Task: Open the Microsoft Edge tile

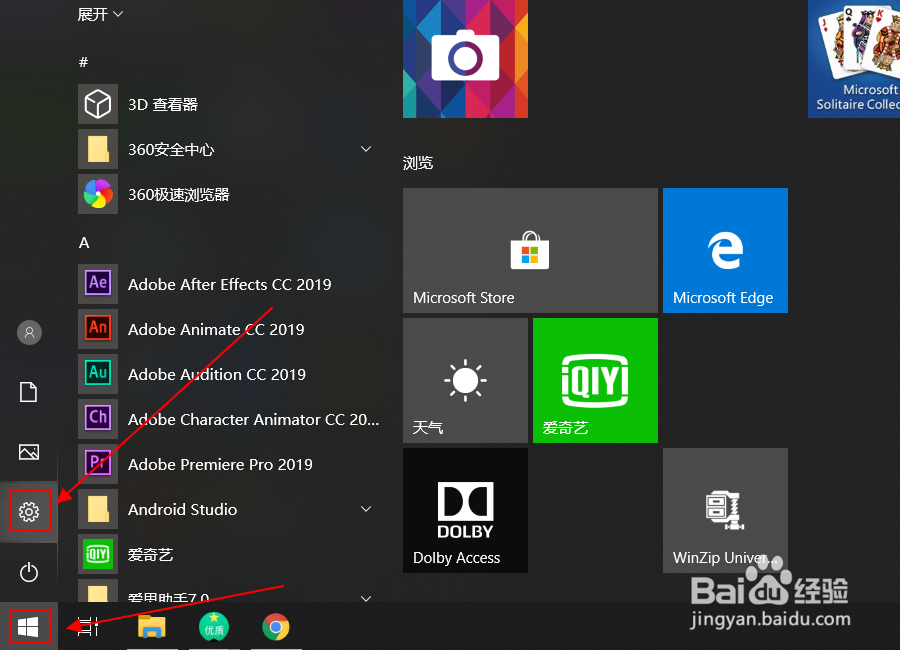Action: click(x=726, y=250)
